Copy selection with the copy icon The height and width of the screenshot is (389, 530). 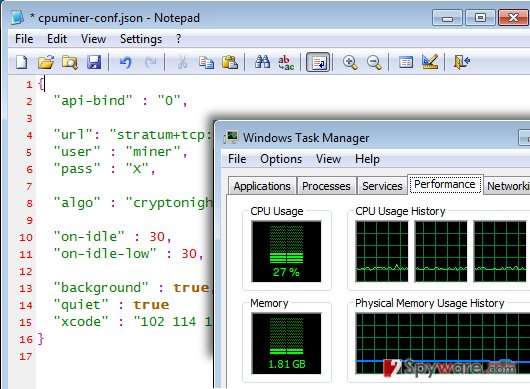coord(206,63)
